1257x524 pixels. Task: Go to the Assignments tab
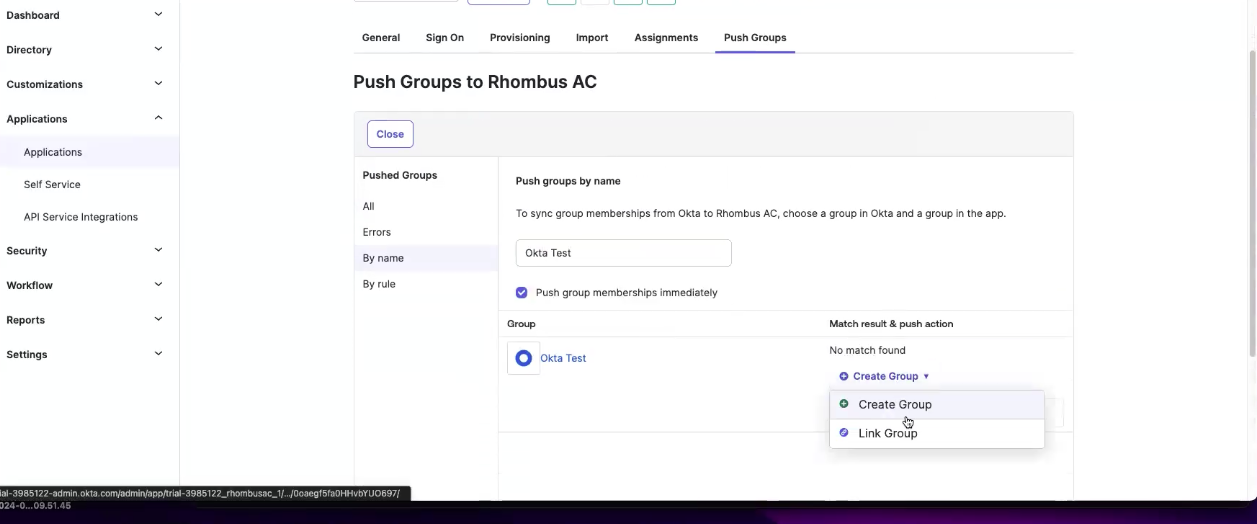666,37
